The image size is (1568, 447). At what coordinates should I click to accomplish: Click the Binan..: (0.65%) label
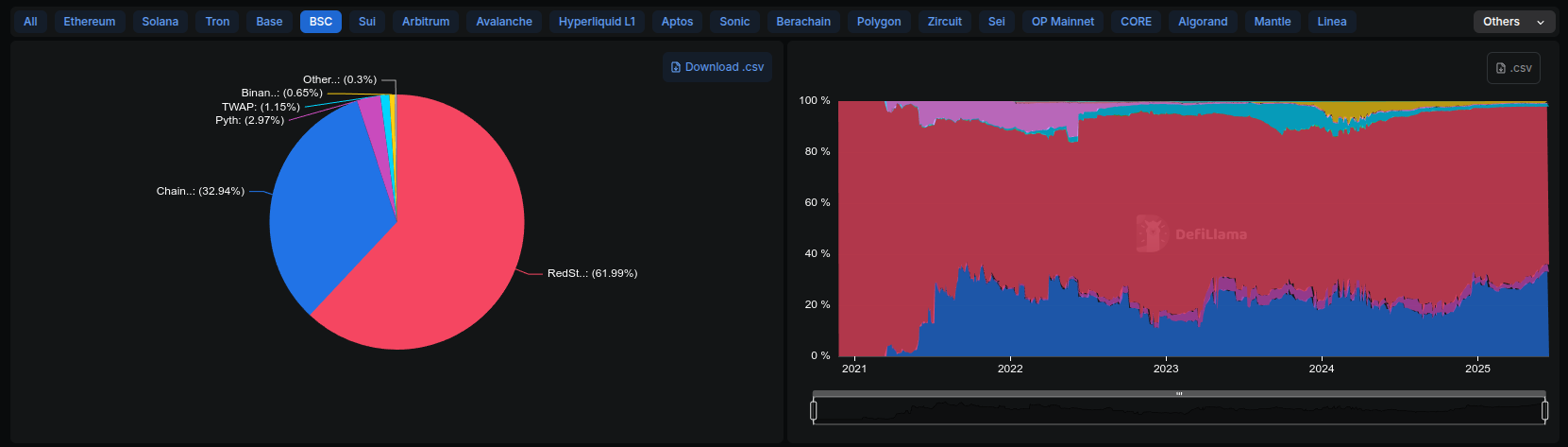pyautogui.click(x=281, y=93)
